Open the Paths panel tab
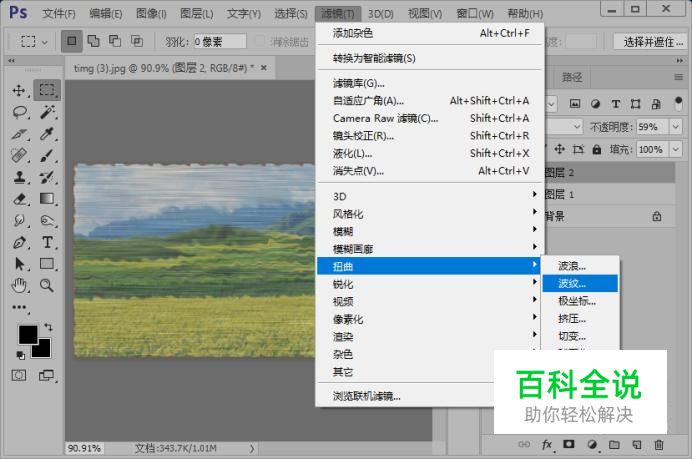The image size is (692, 459). click(572, 78)
